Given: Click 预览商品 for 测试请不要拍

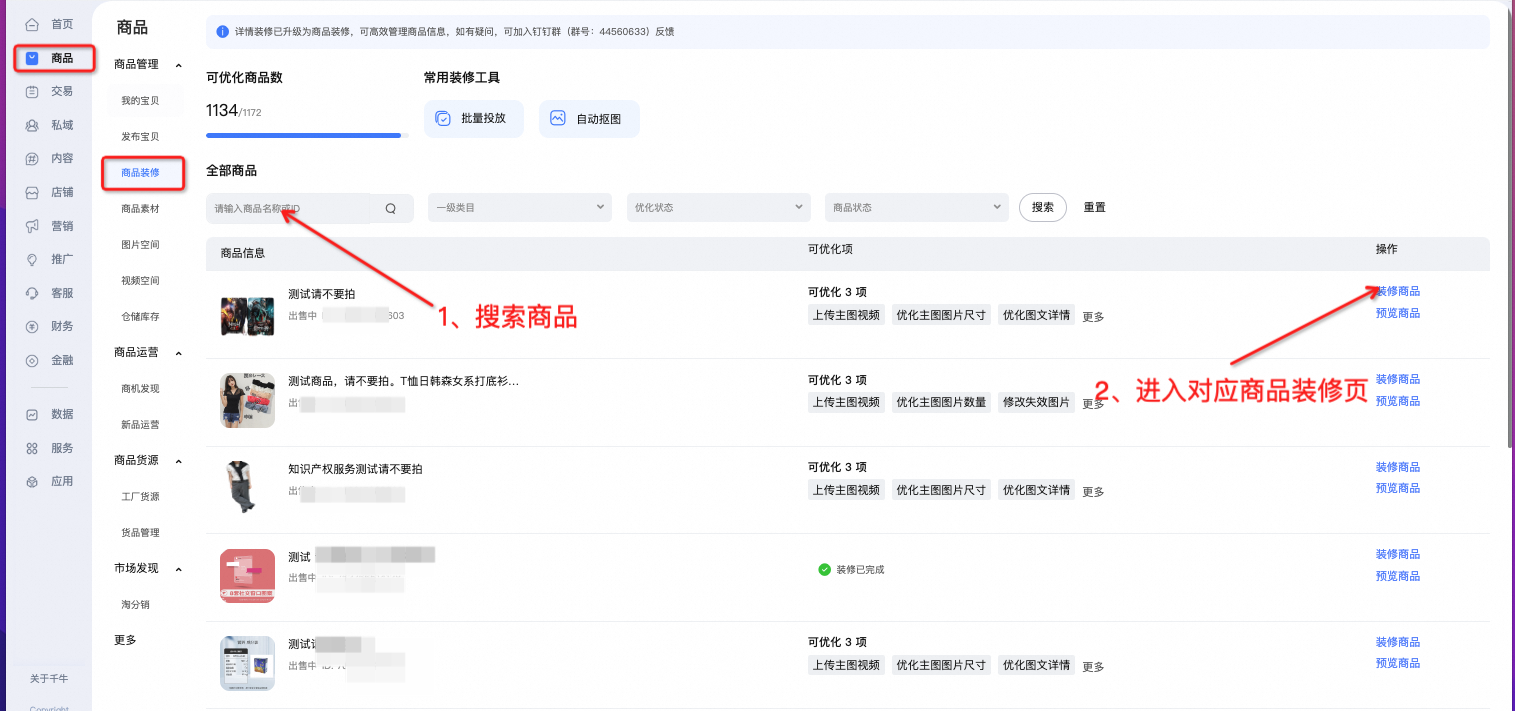Looking at the screenshot, I should [1398, 313].
